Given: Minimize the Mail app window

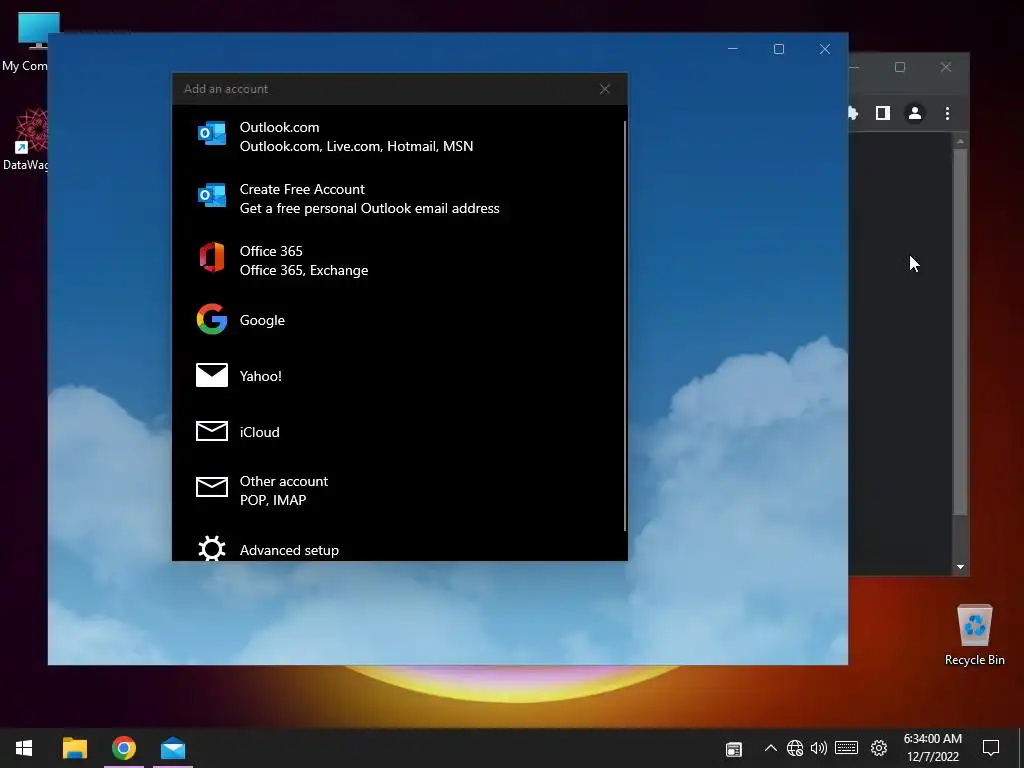Looking at the screenshot, I should [x=733, y=49].
